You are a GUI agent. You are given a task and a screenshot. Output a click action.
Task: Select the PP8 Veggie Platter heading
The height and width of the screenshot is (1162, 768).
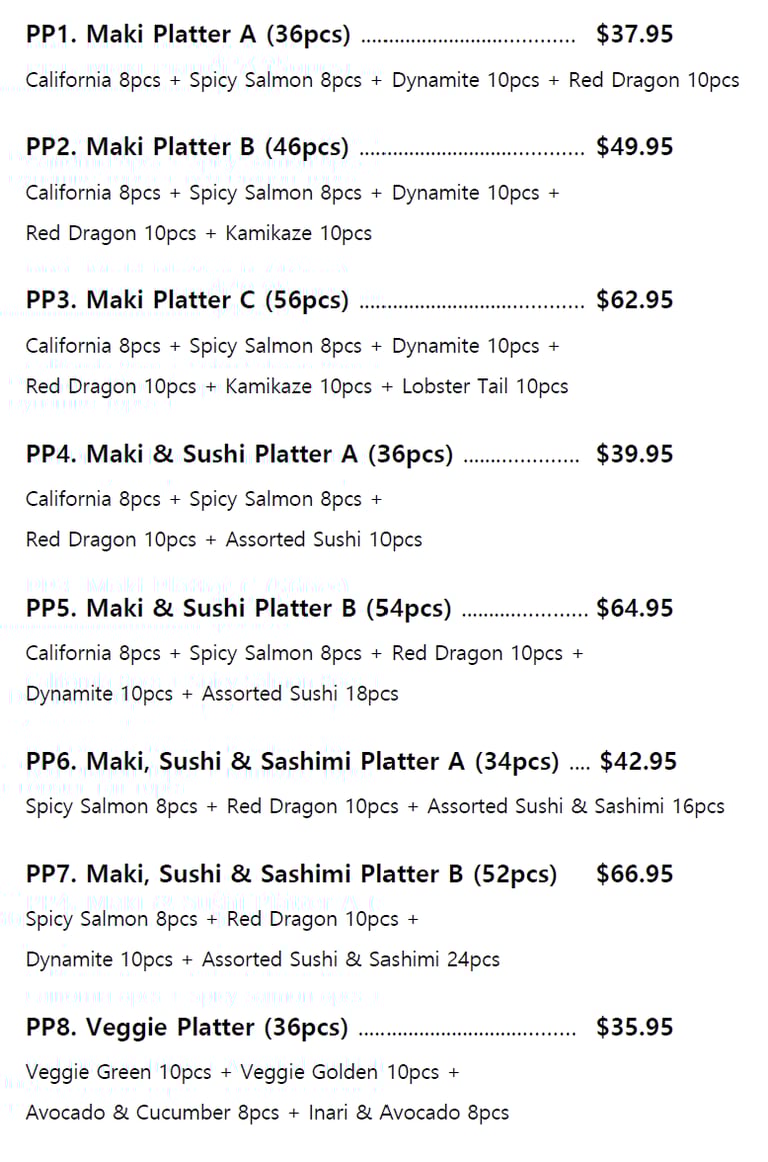click(187, 1028)
